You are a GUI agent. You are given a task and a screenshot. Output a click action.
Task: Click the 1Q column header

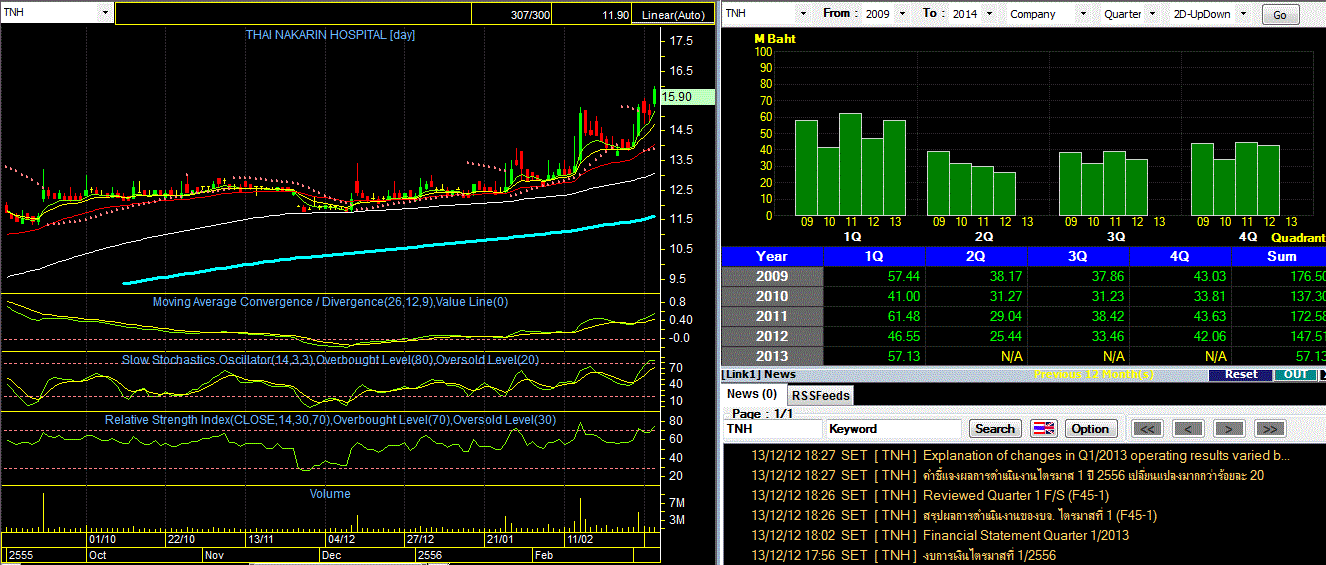tap(874, 257)
